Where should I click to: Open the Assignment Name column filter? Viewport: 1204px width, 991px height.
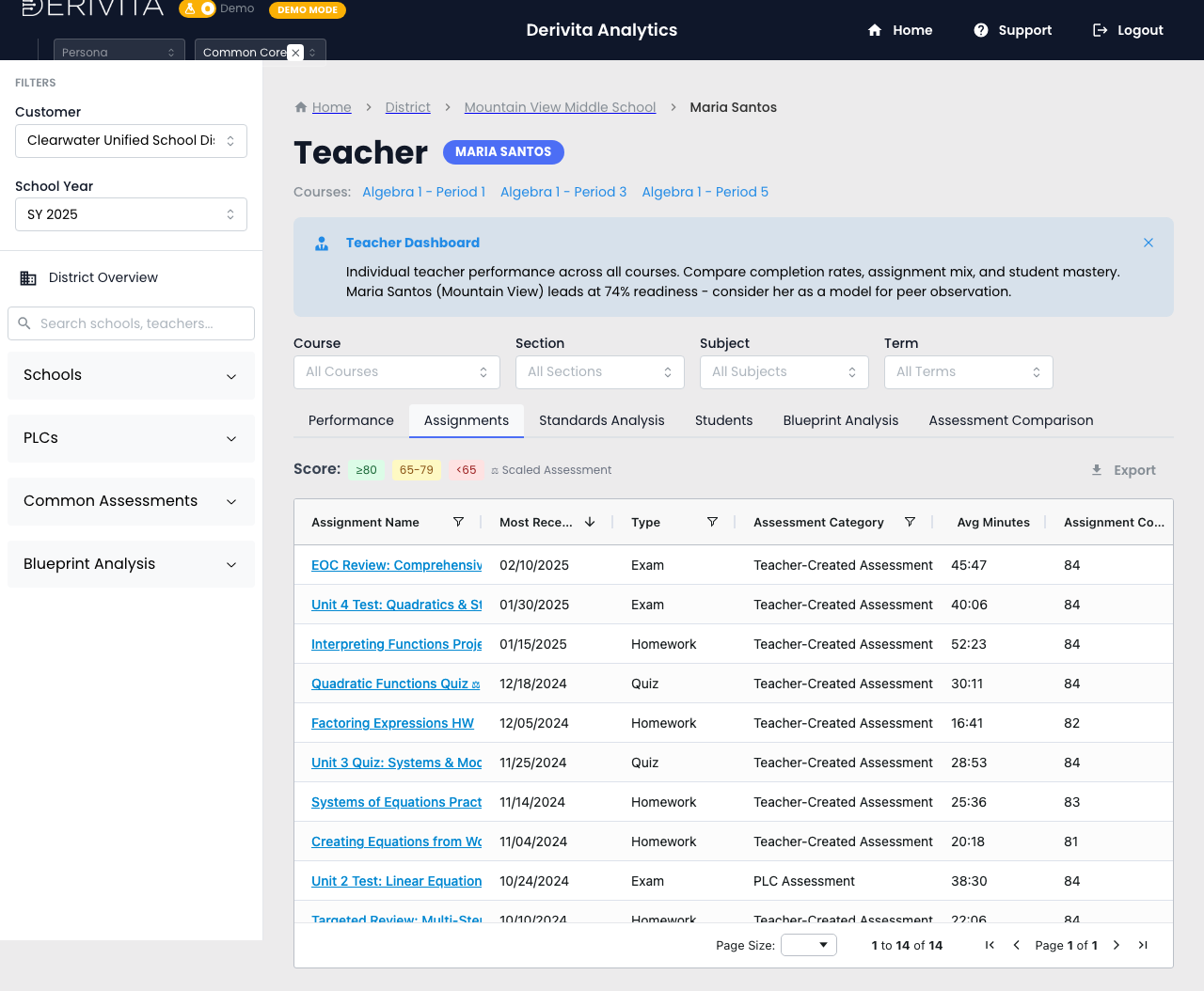(458, 522)
